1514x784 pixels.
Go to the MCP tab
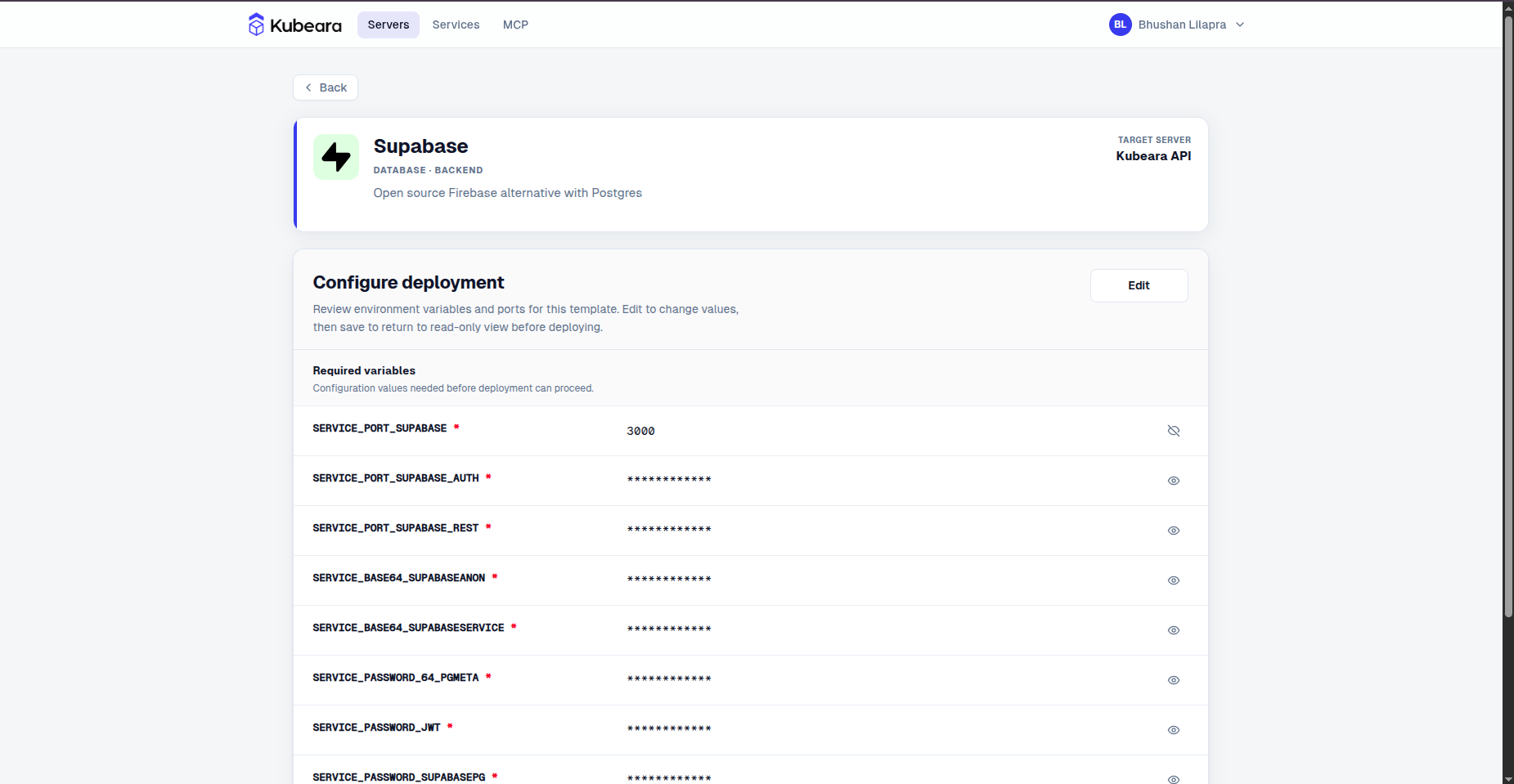(x=515, y=25)
